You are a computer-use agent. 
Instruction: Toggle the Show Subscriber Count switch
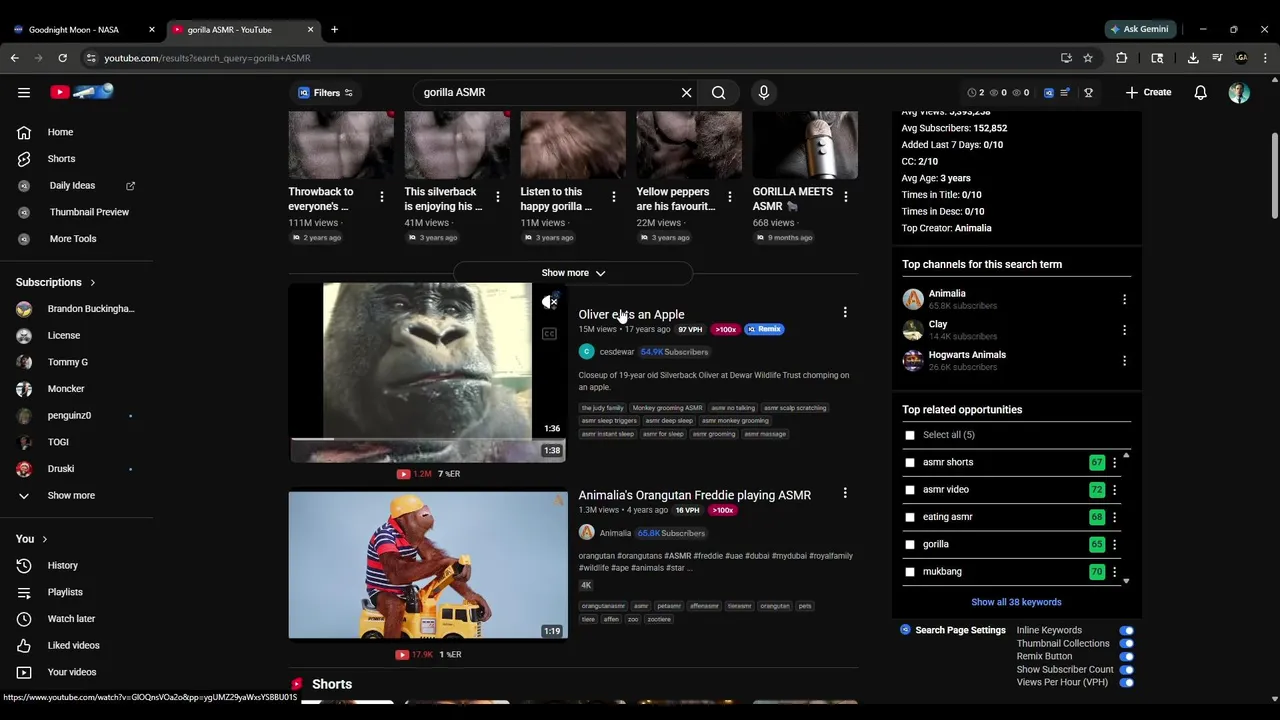1127,670
